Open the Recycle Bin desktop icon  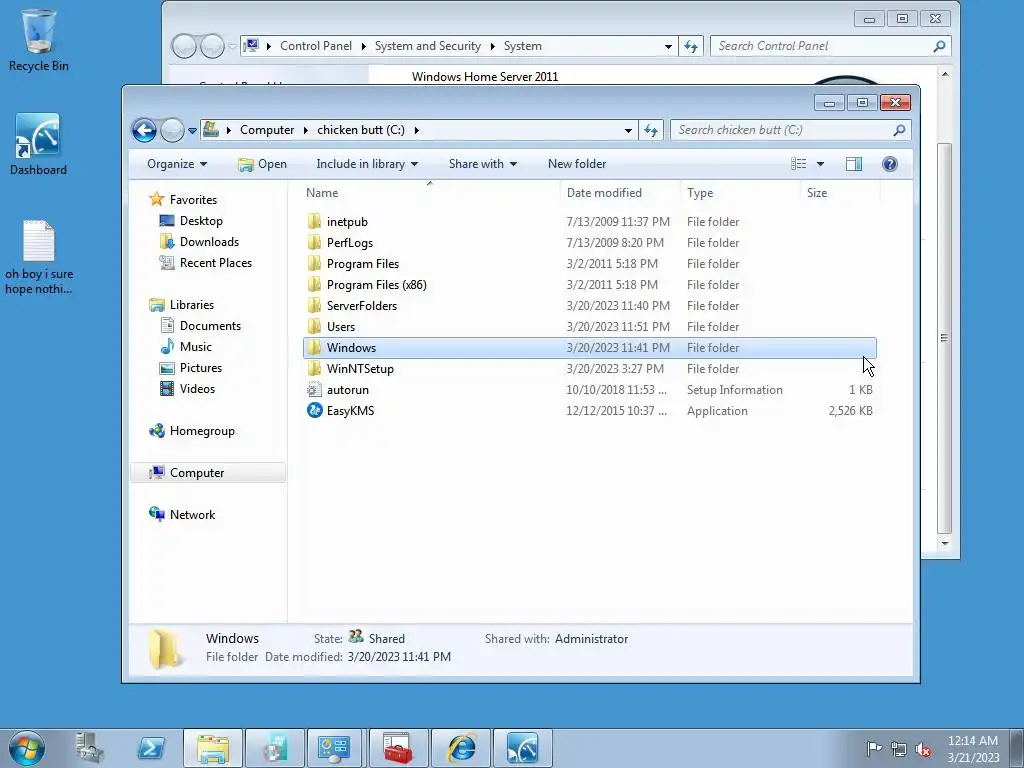[x=38, y=40]
